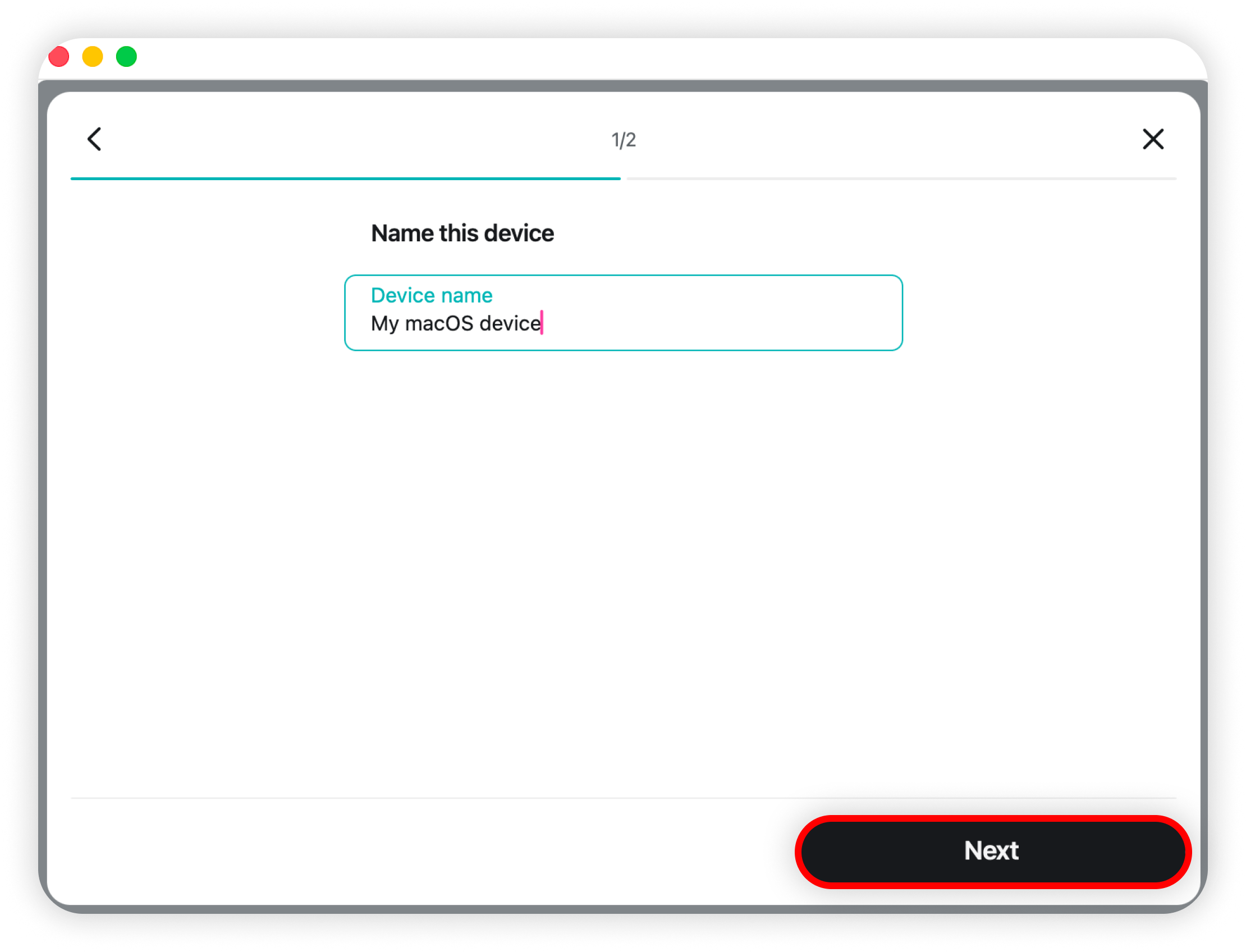The image size is (1246, 952).
Task: Click the unfilled gray progress segment
Action: point(901,178)
